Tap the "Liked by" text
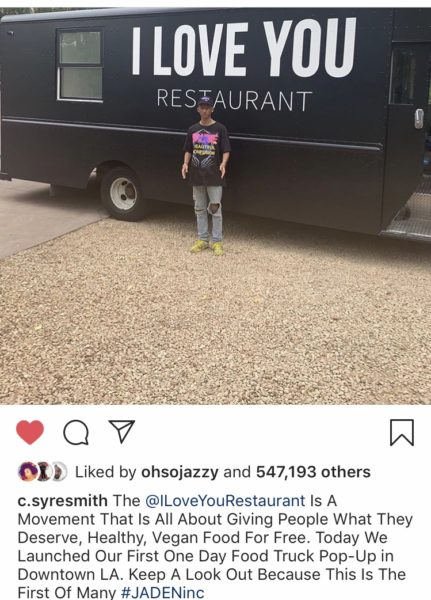 point(105,472)
